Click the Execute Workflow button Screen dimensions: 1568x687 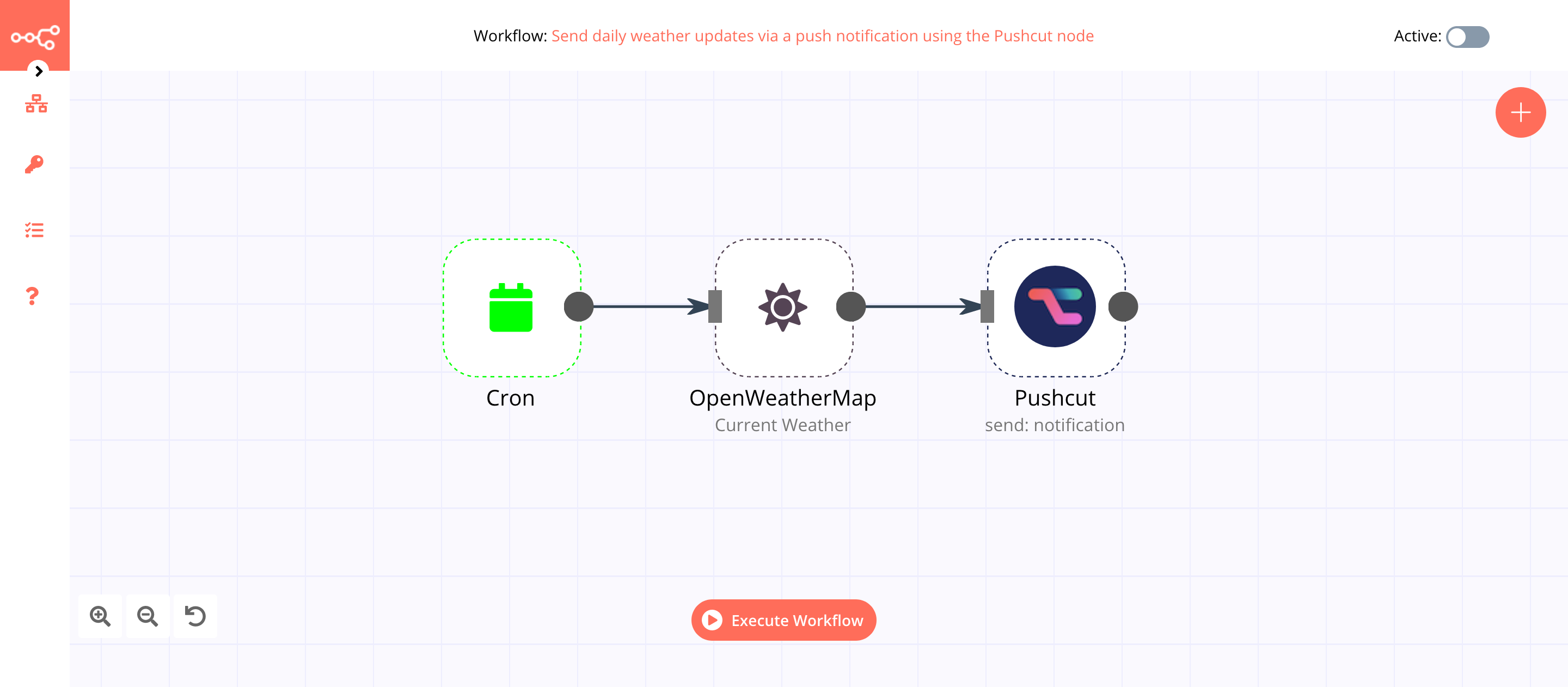[783, 620]
